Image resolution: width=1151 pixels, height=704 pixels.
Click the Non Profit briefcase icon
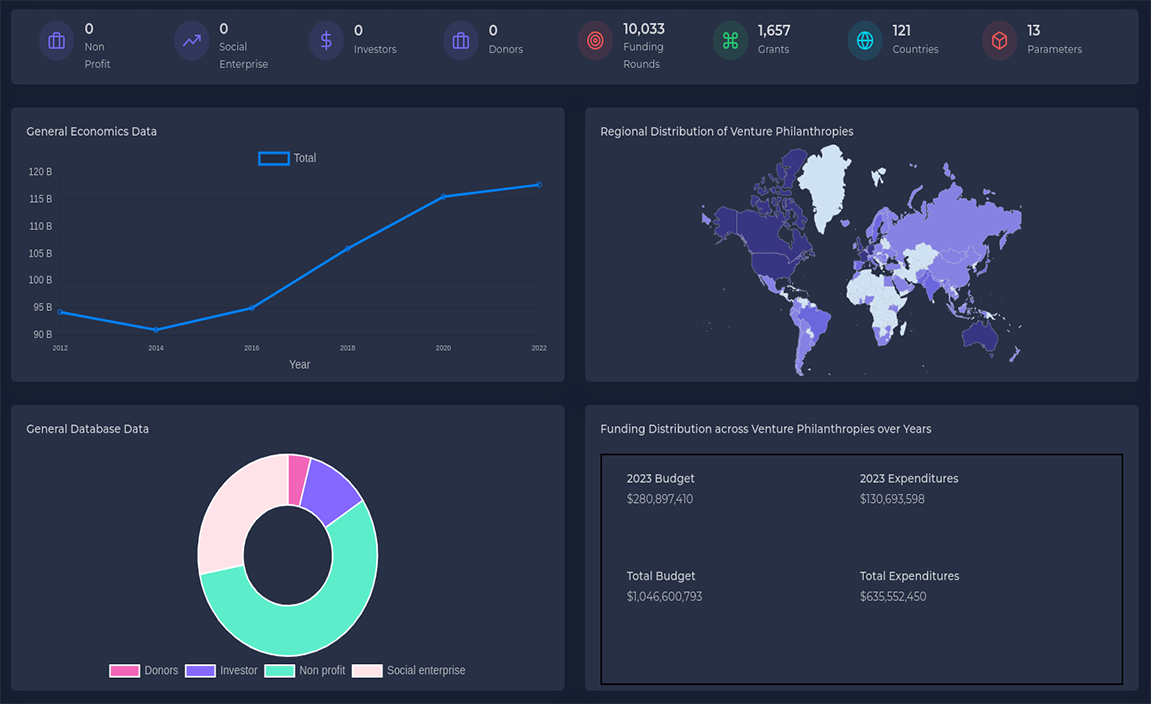(x=56, y=41)
